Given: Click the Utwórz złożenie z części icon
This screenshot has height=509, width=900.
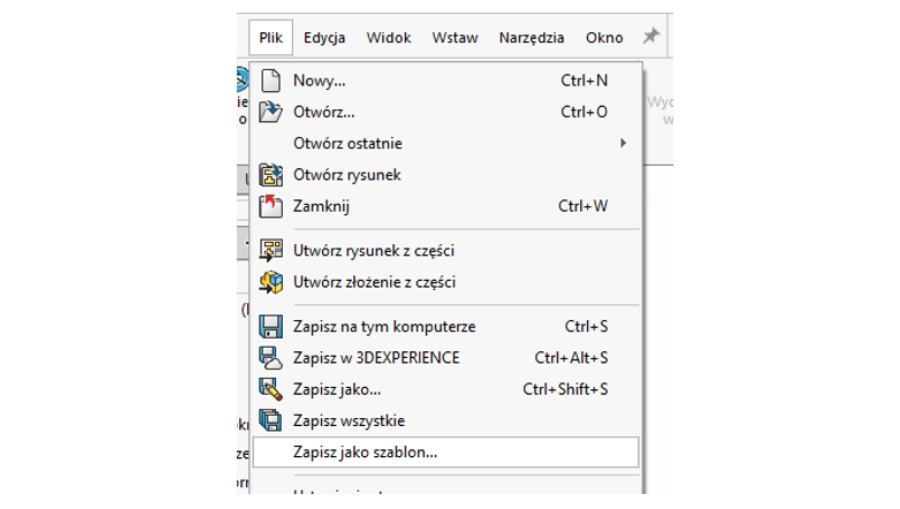Looking at the screenshot, I should point(270,282).
